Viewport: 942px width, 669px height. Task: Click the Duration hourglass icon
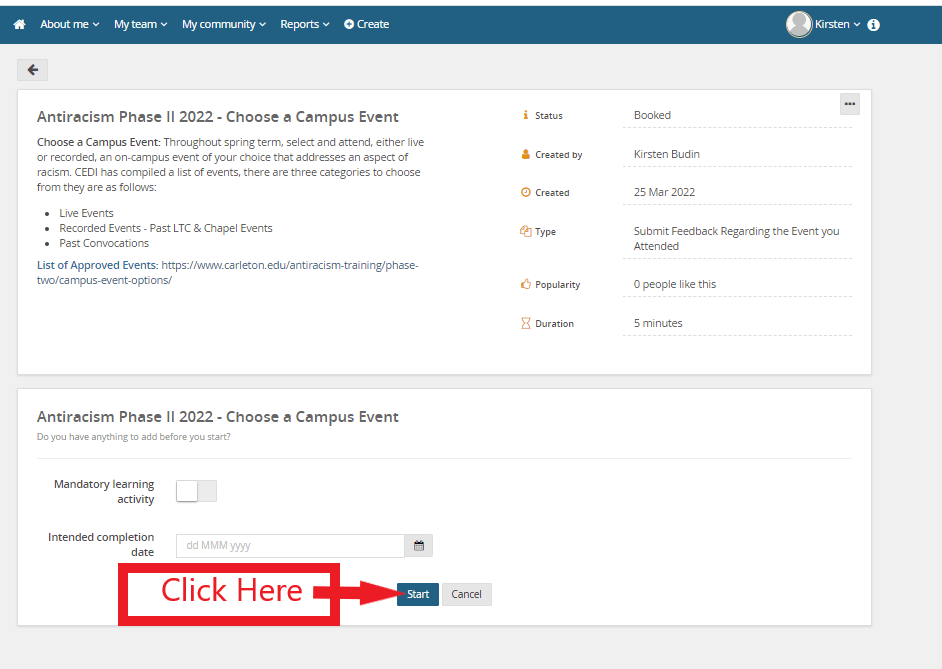[526, 323]
